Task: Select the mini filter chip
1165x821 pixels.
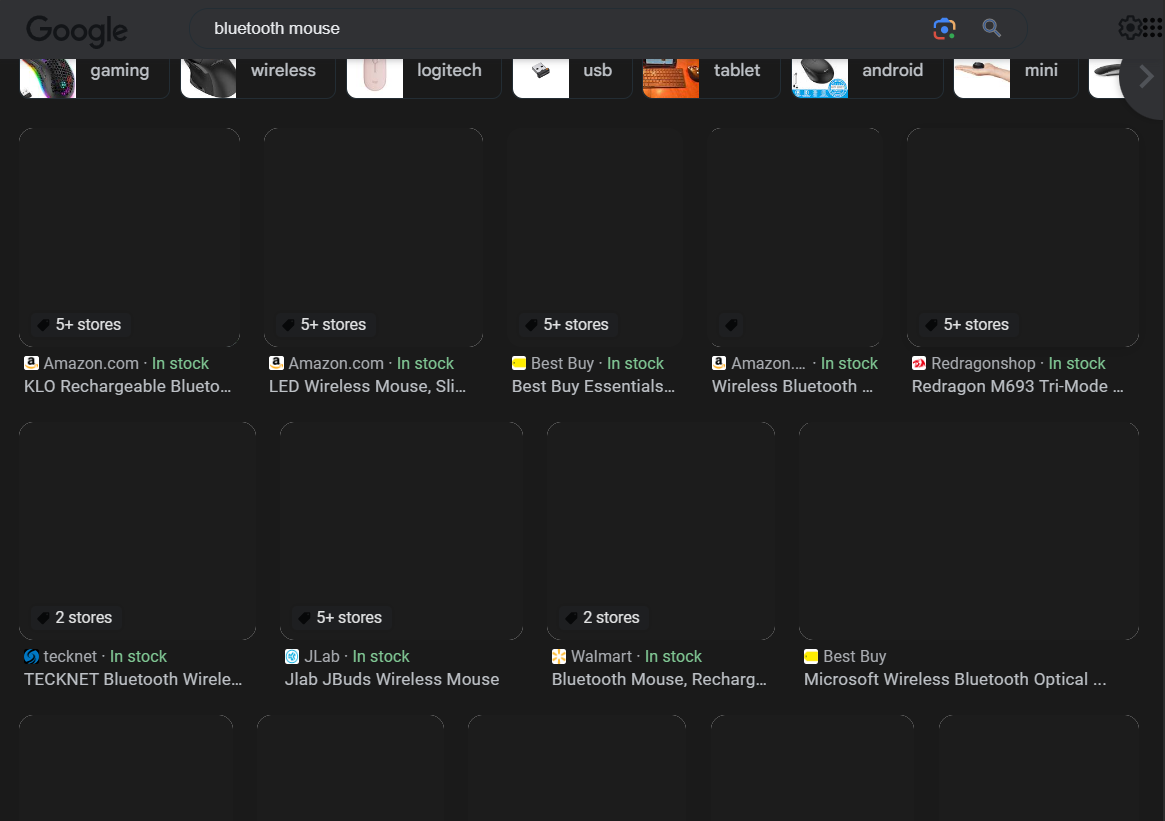Action: (1016, 77)
